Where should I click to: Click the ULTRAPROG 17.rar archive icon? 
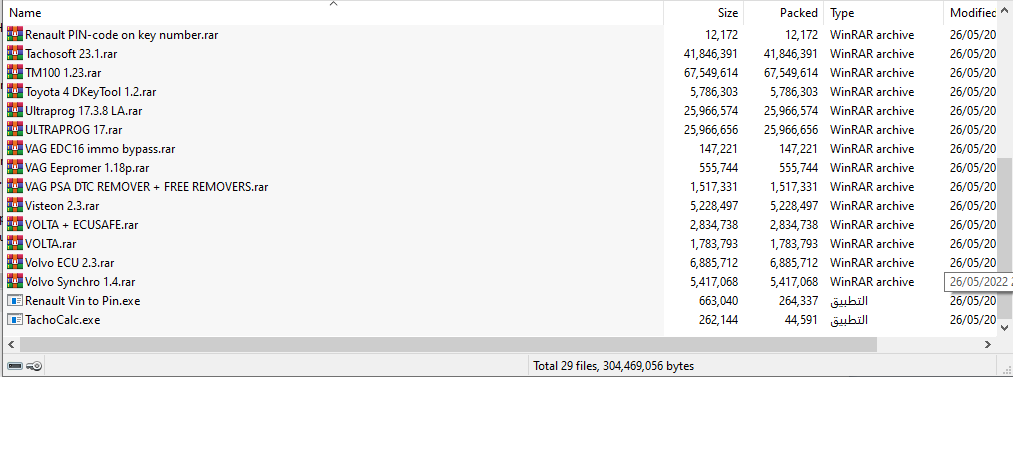coord(15,130)
